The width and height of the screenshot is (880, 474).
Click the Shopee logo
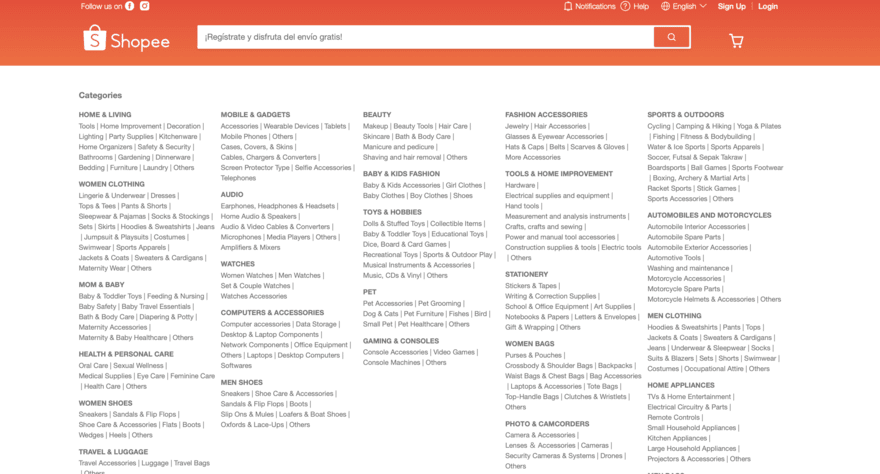(126, 39)
